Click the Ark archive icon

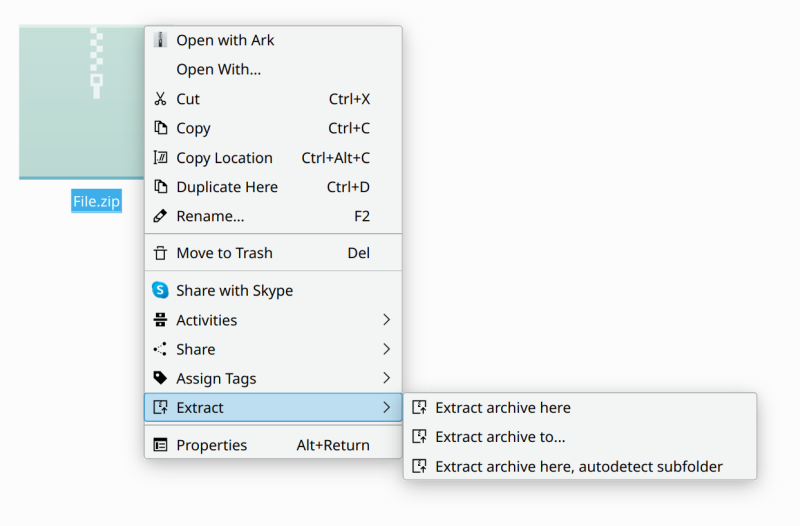click(160, 40)
